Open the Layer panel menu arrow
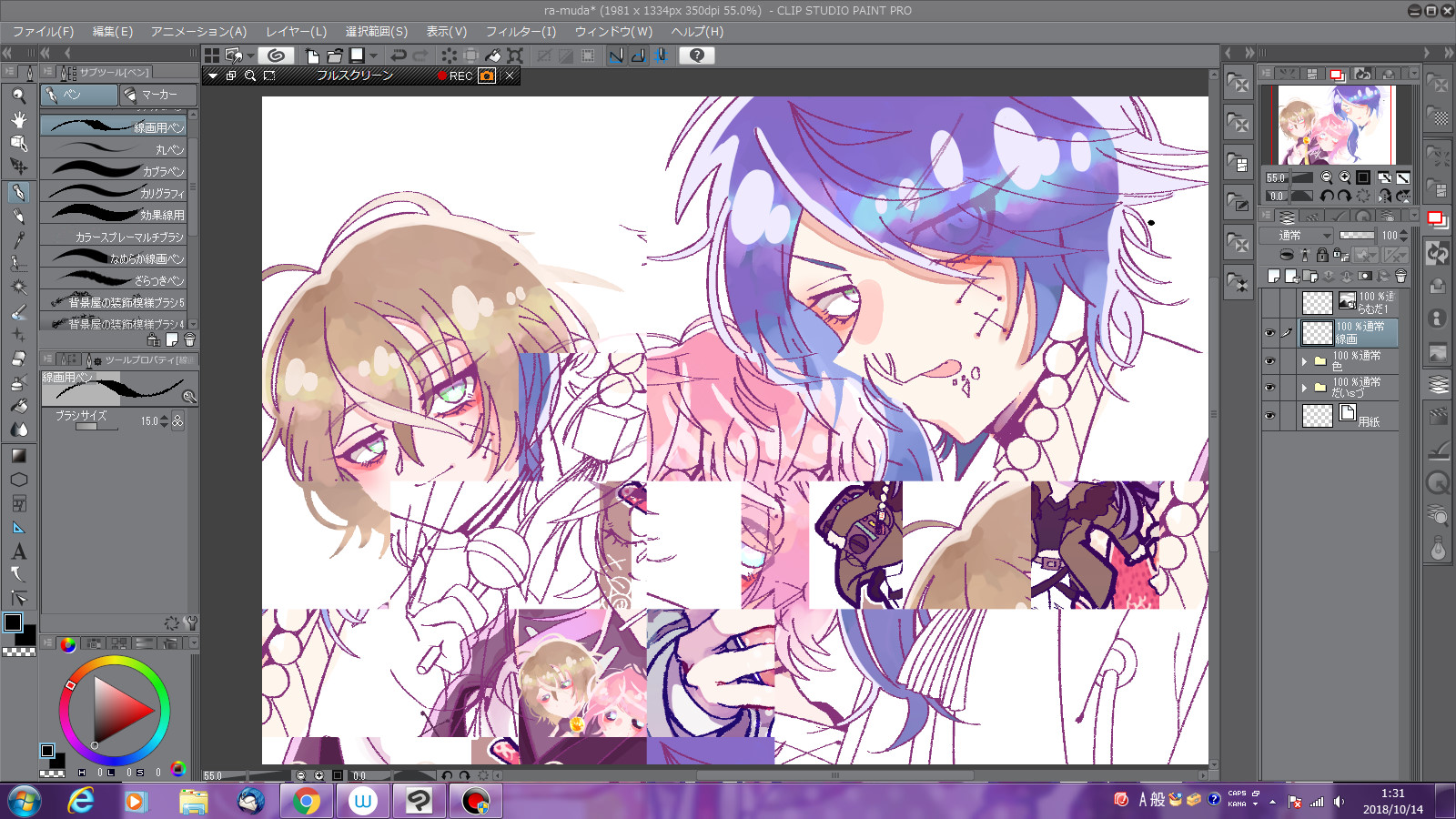Image resolution: width=1456 pixels, height=819 pixels. click(x=1412, y=216)
